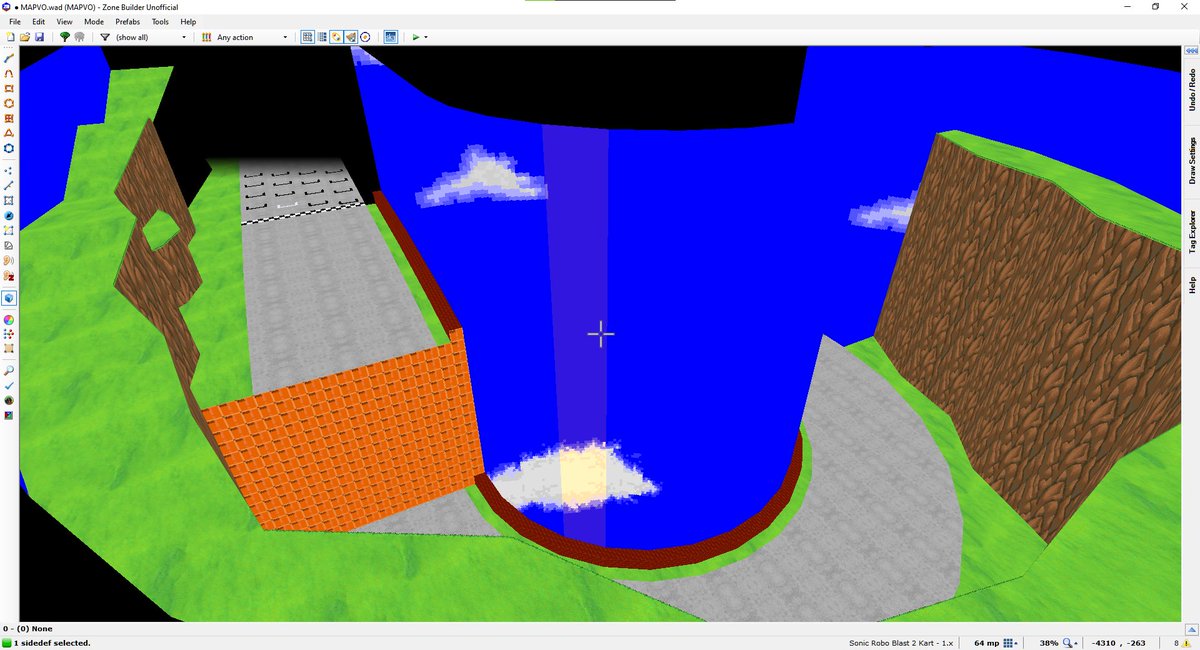
Task: Open the Help side tab
Action: click(1192, 285)
